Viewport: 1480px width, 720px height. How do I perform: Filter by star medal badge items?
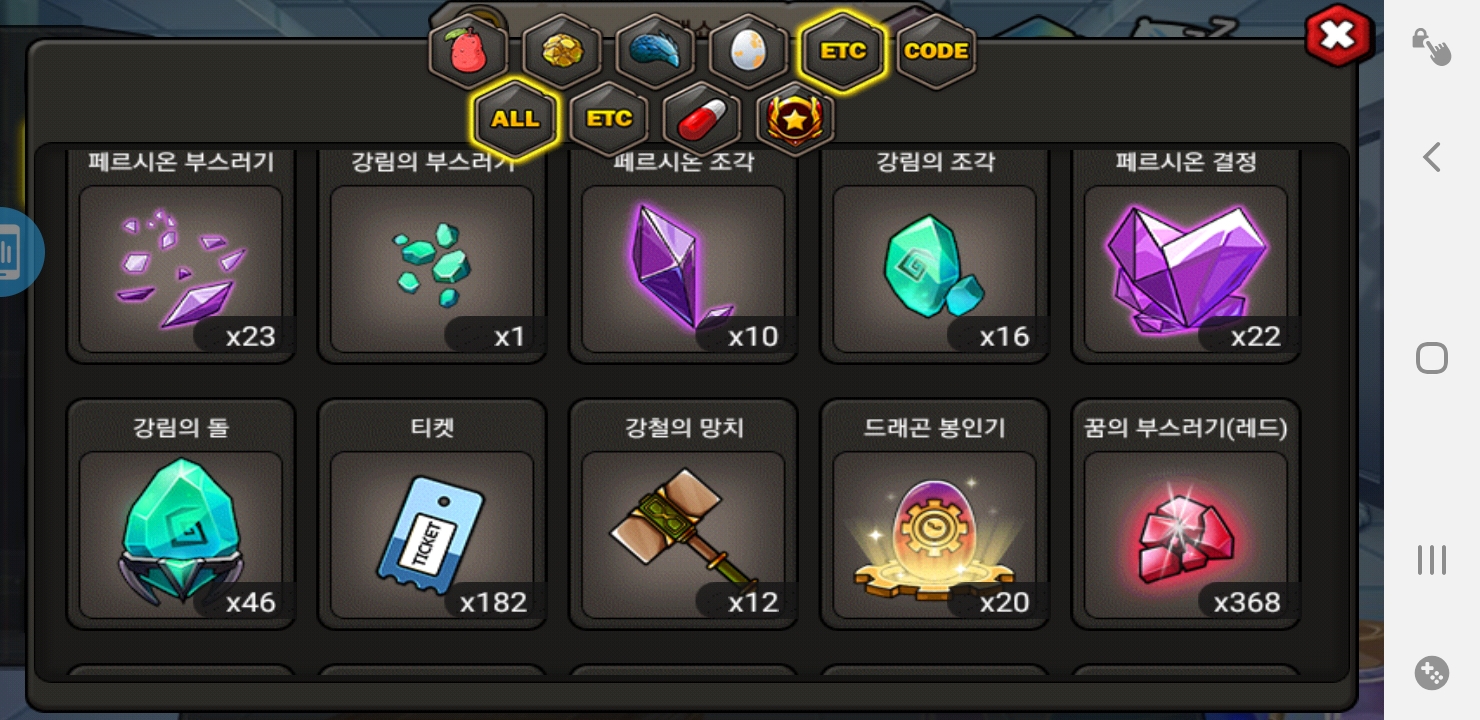[x=795, y=119]
